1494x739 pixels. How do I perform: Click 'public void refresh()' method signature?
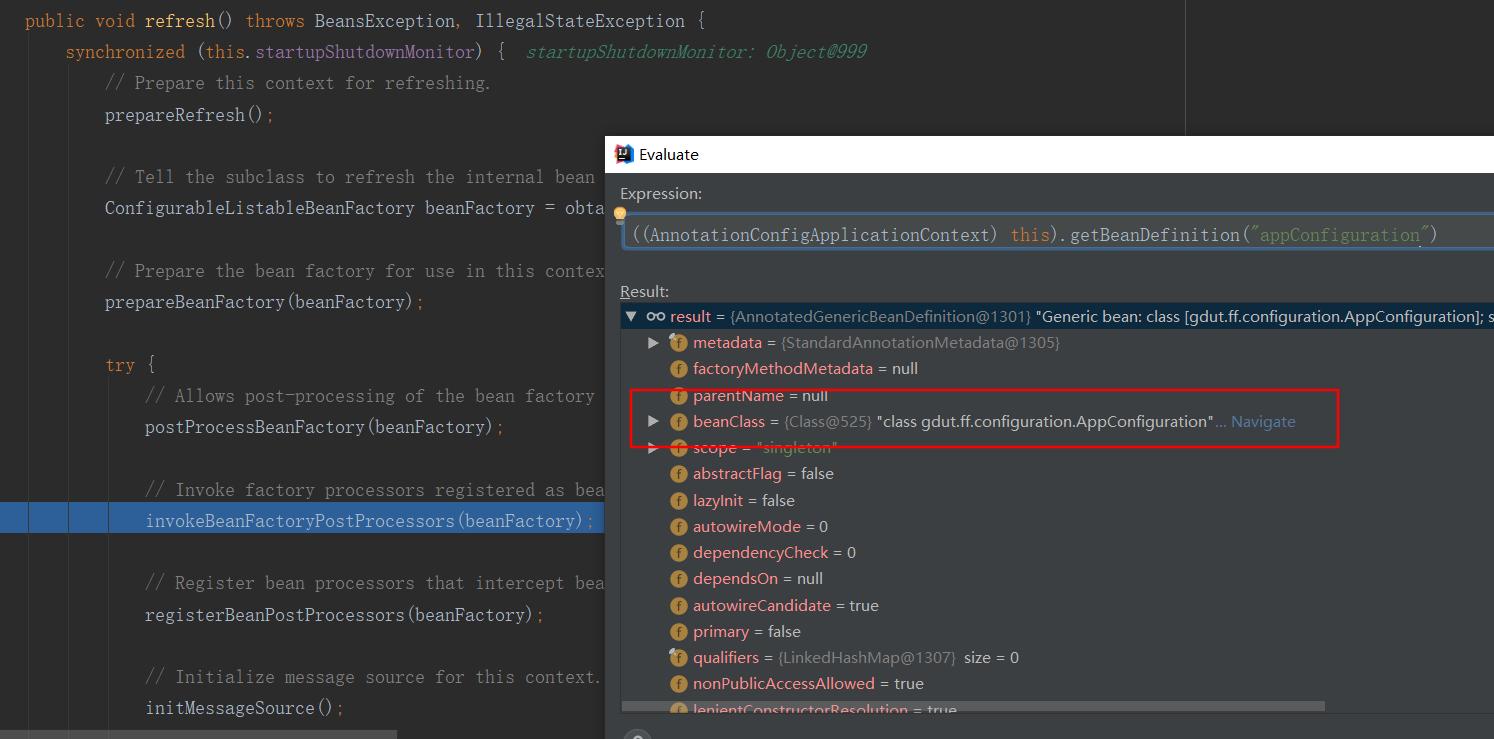129,21
